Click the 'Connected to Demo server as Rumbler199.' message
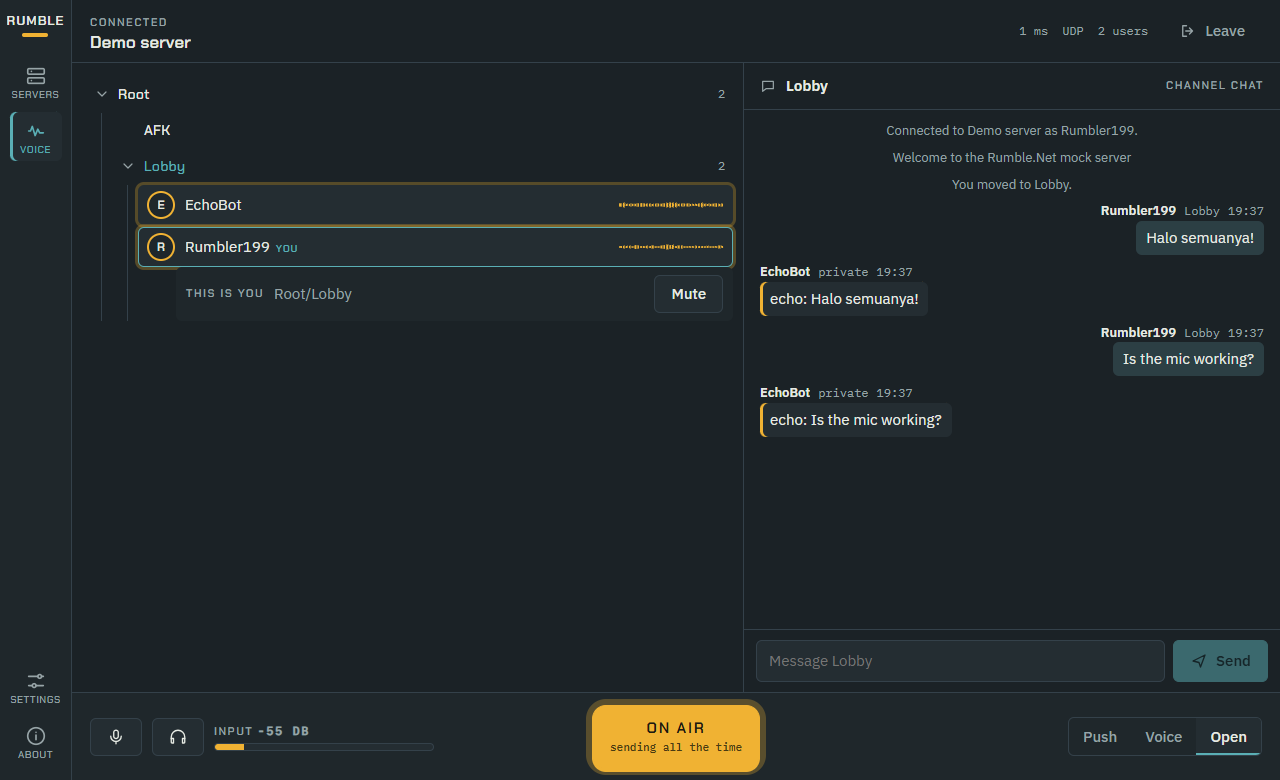The height and width of the screenshot is (780, 1280). coord(1012,131)
